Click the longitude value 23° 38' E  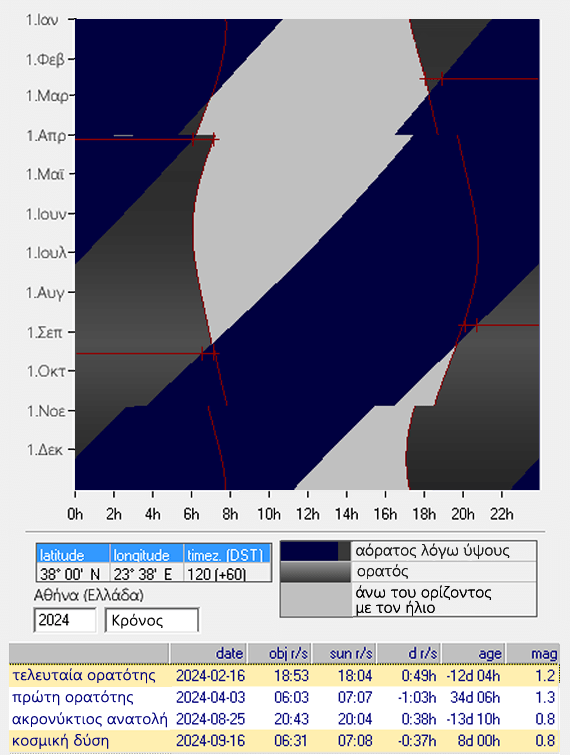click(x=147, y=573)
